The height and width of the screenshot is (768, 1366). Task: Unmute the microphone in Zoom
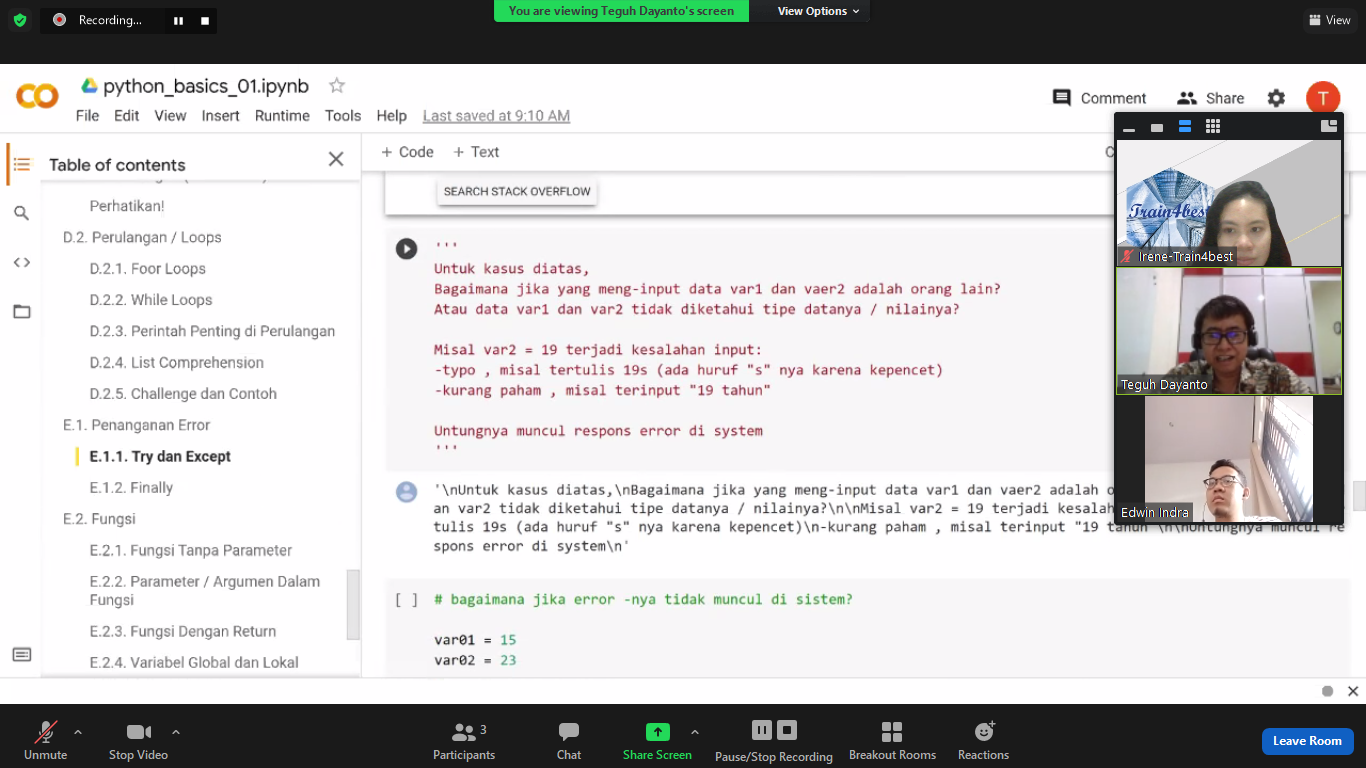point(45,741)
